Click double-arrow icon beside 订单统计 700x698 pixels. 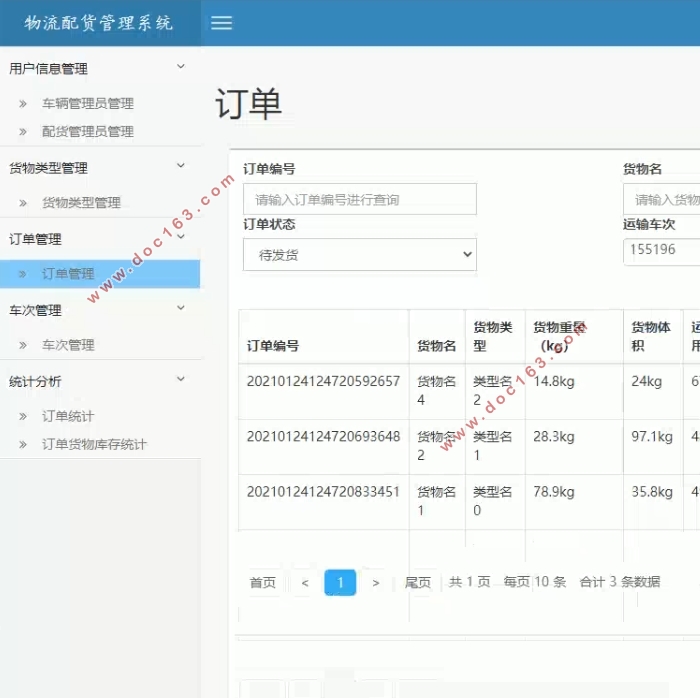point(23,416)
